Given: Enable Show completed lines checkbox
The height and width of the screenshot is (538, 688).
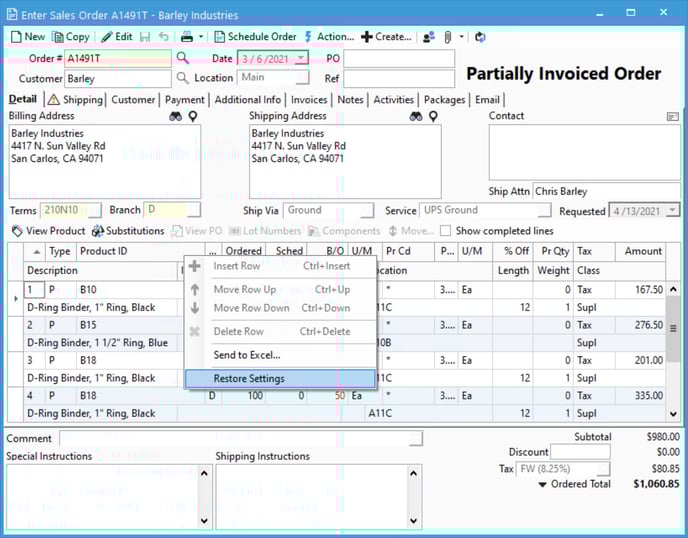Looking at the screenshot, I should click(445, 231).
